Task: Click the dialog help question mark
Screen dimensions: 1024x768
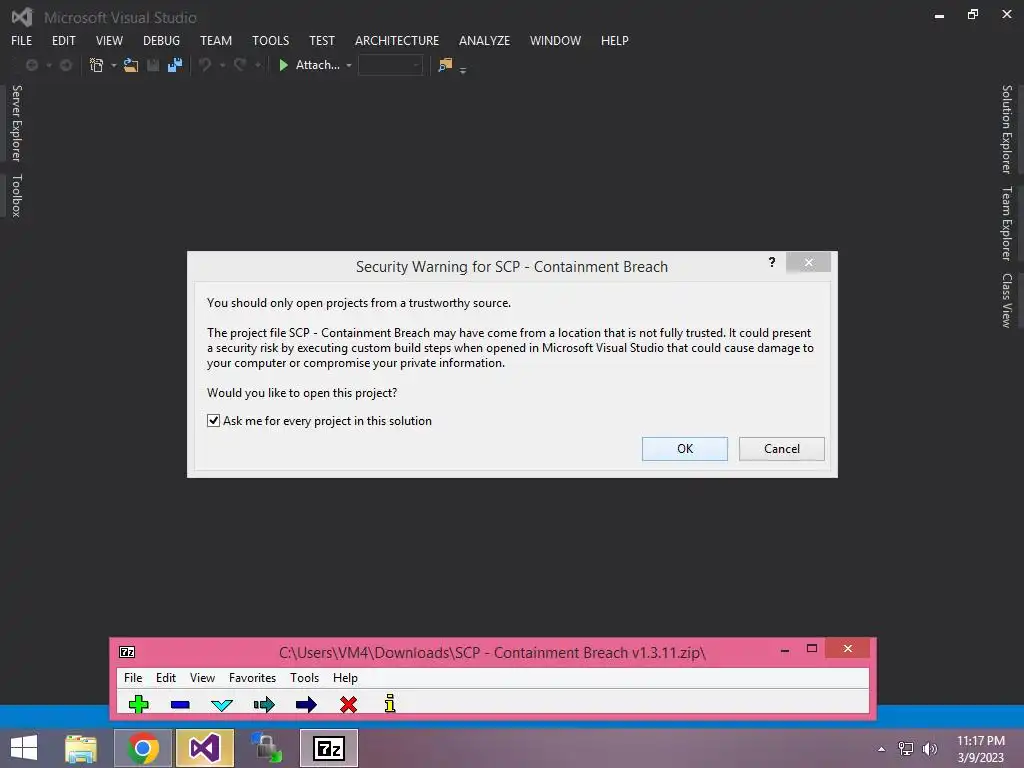Action: point(772,262)
